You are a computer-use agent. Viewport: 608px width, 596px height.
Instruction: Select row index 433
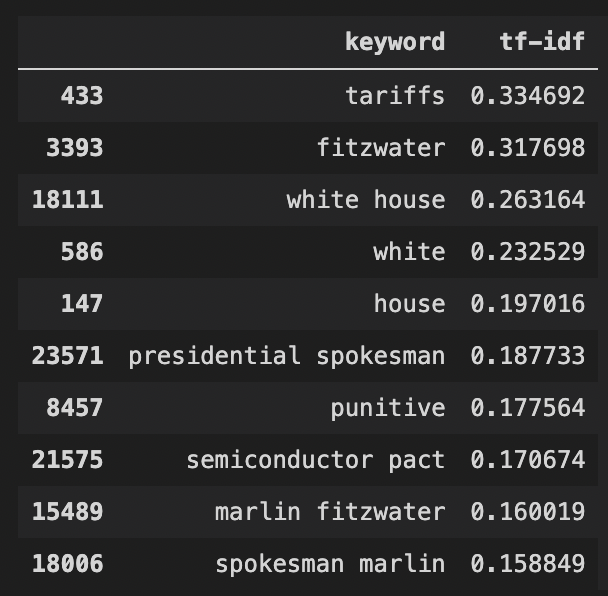pos(80,96)
